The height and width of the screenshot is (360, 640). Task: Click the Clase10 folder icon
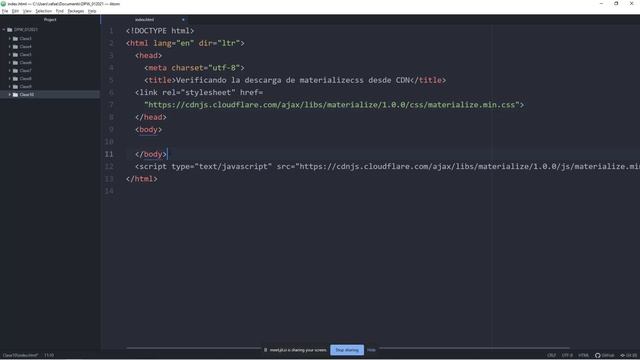15,95
